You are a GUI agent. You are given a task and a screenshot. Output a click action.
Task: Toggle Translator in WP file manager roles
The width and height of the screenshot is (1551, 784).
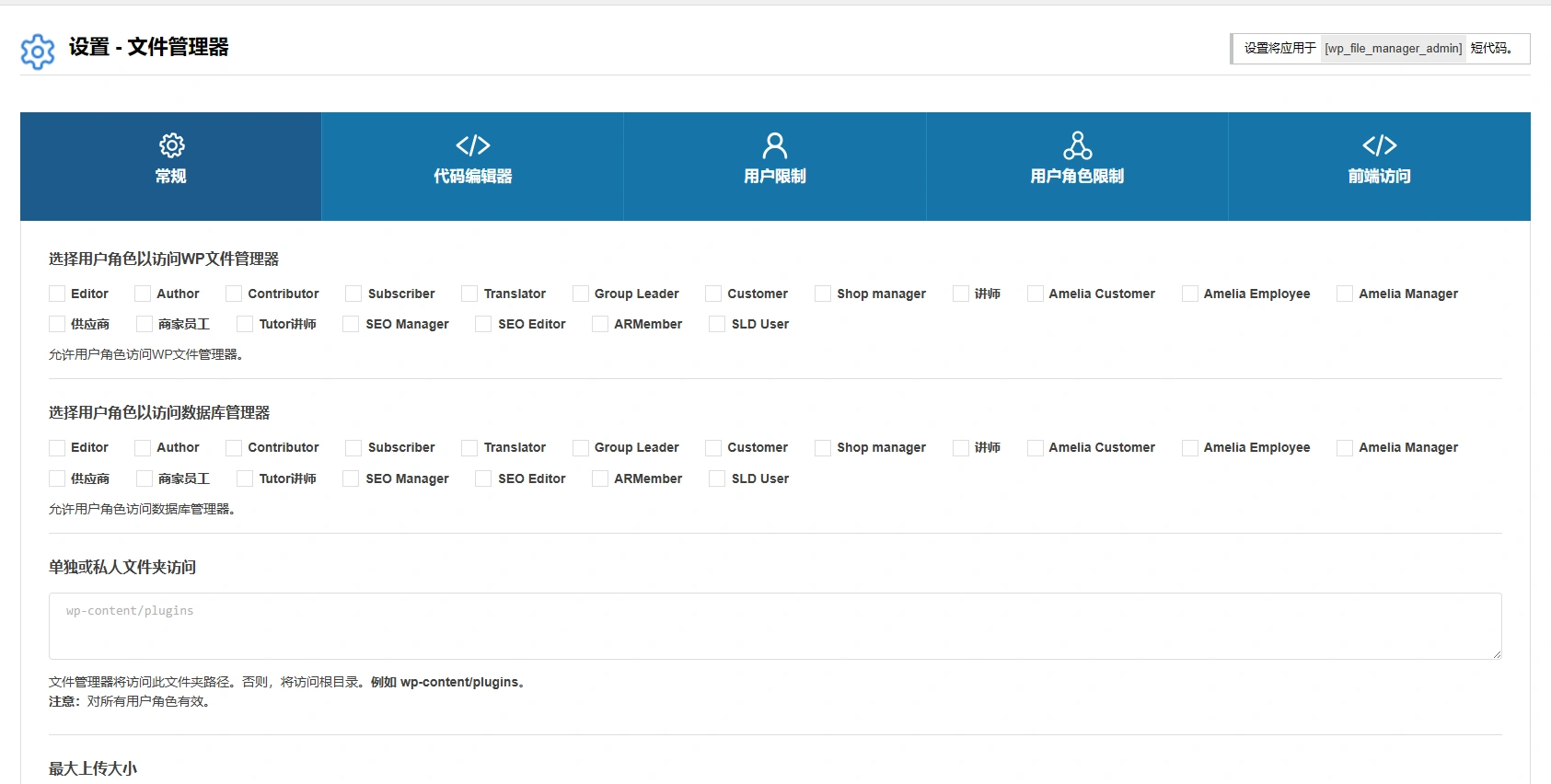(x=469, y=294)
